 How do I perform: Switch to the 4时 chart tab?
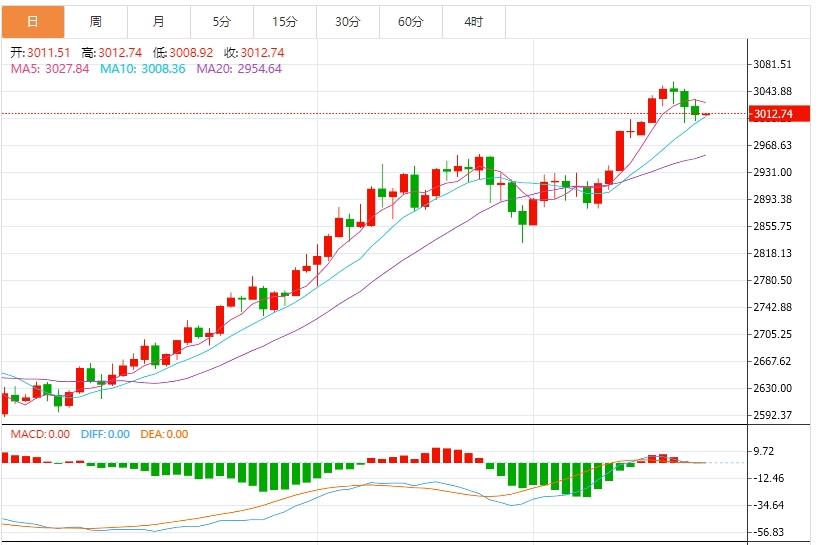click(x=474, y=21)
